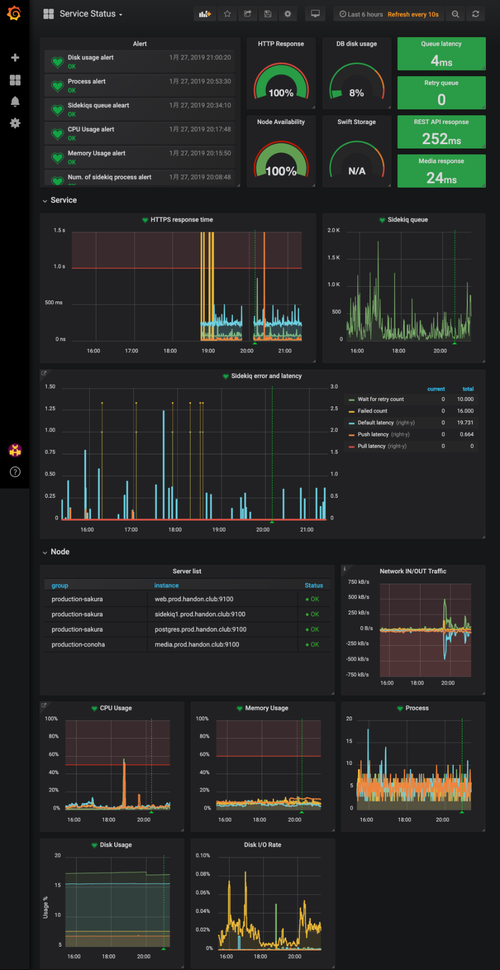Star this dashboard as favorite
This screenshot has height=970, width=500.
[x=227, y=14]
